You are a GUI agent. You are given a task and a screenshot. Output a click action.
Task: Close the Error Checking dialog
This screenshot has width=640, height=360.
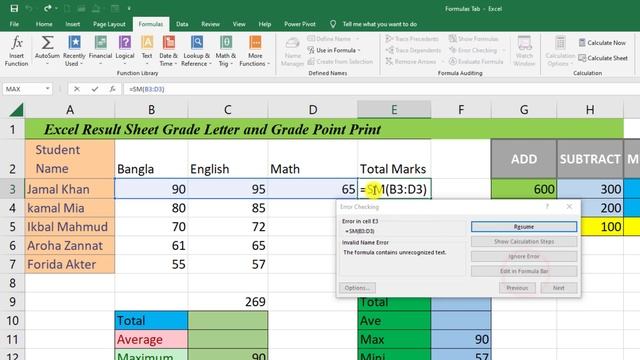coord(569,207)
